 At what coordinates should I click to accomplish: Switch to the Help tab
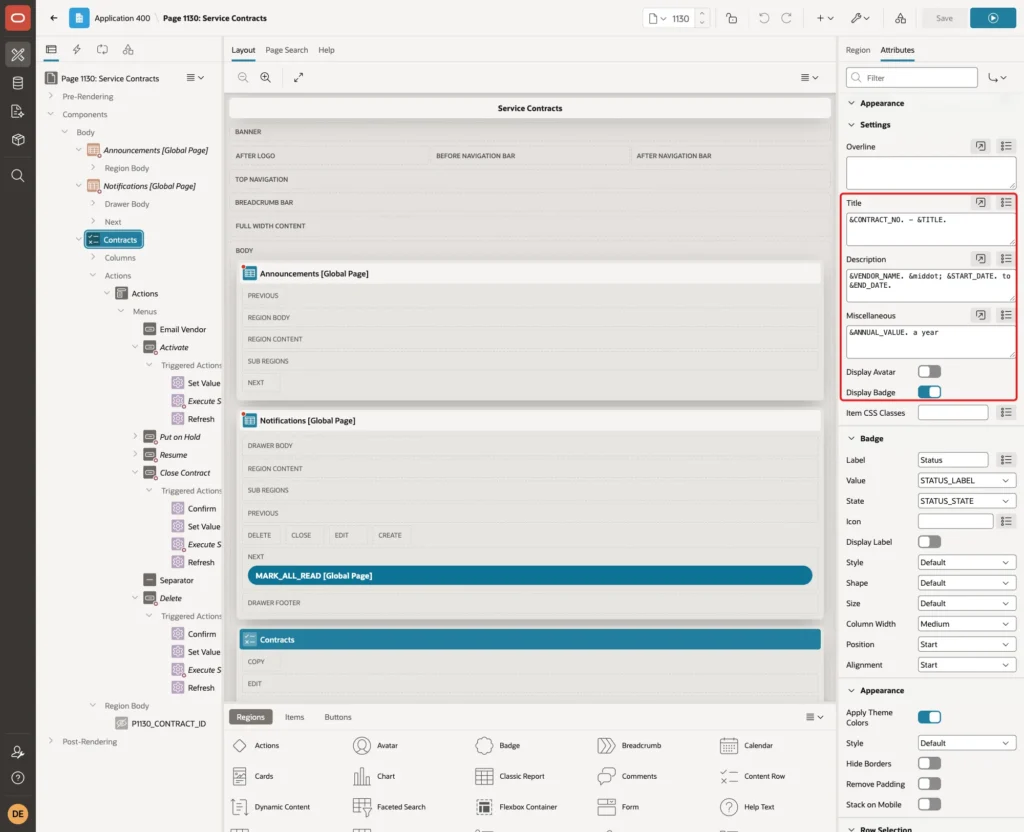point(326,50)
